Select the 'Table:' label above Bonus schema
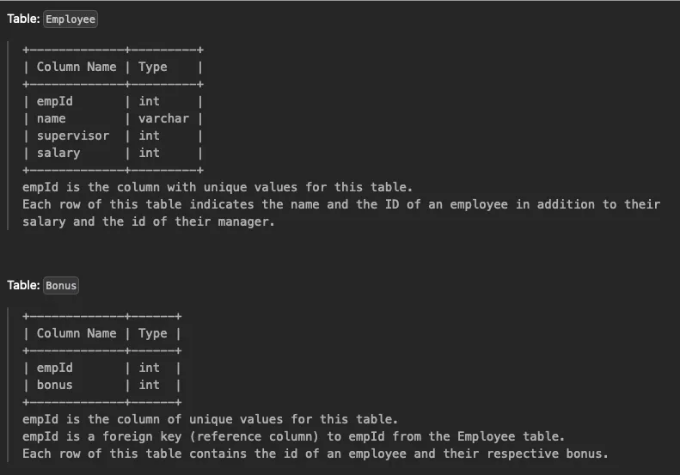Image resolution: width=680 pixels, height=475 pixels. click(x=23, y=285)
